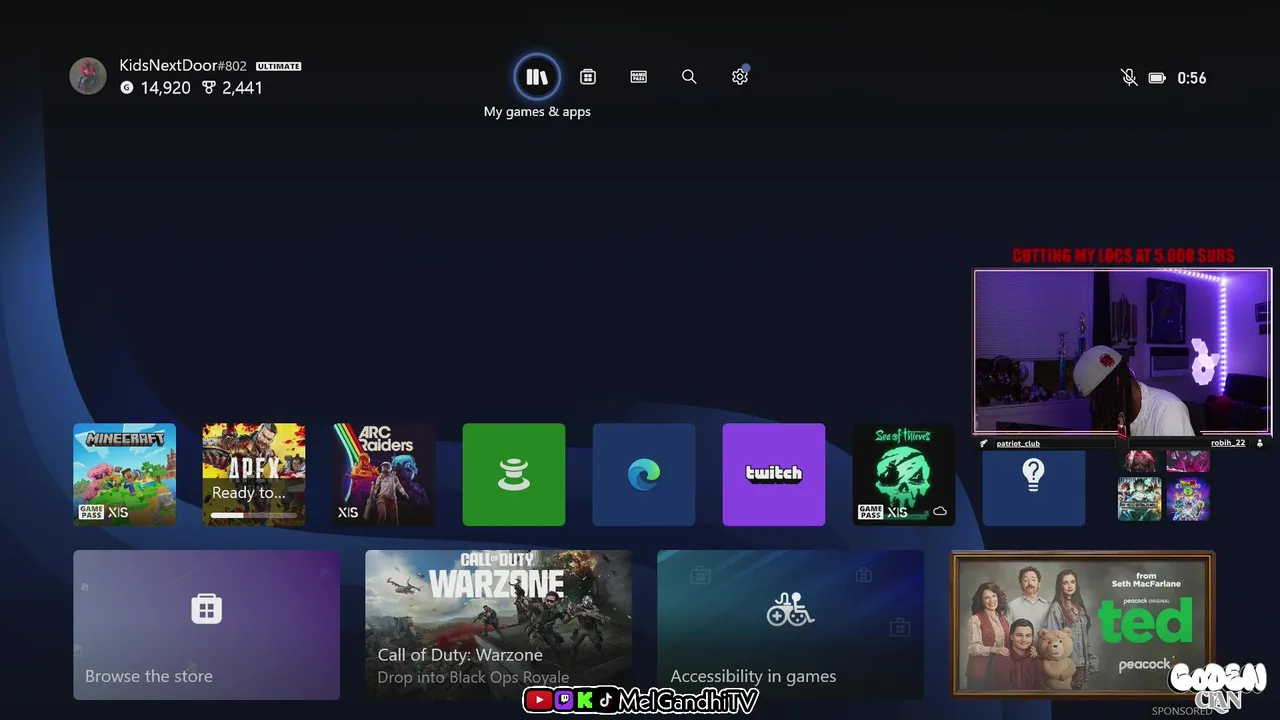Open the green Xbox Game Bar app tile
Screen dimensions: 1280x720
[x=514, y=474]
